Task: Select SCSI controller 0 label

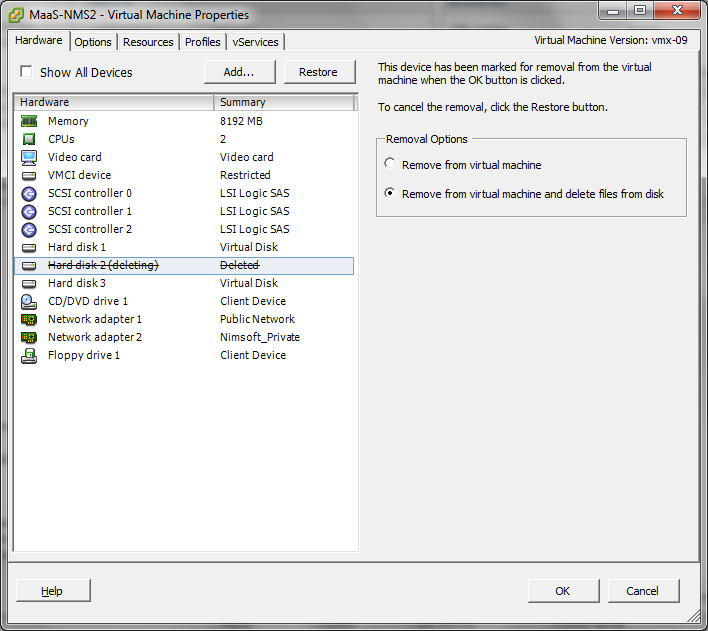Action: pyautogui.click(x=90, y=193)
